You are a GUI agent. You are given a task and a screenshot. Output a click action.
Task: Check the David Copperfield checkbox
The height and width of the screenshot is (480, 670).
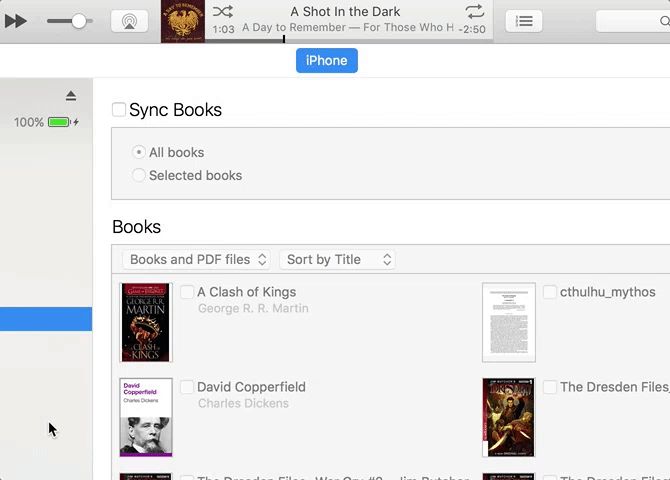pyautogui.click(x=187, y=387)
